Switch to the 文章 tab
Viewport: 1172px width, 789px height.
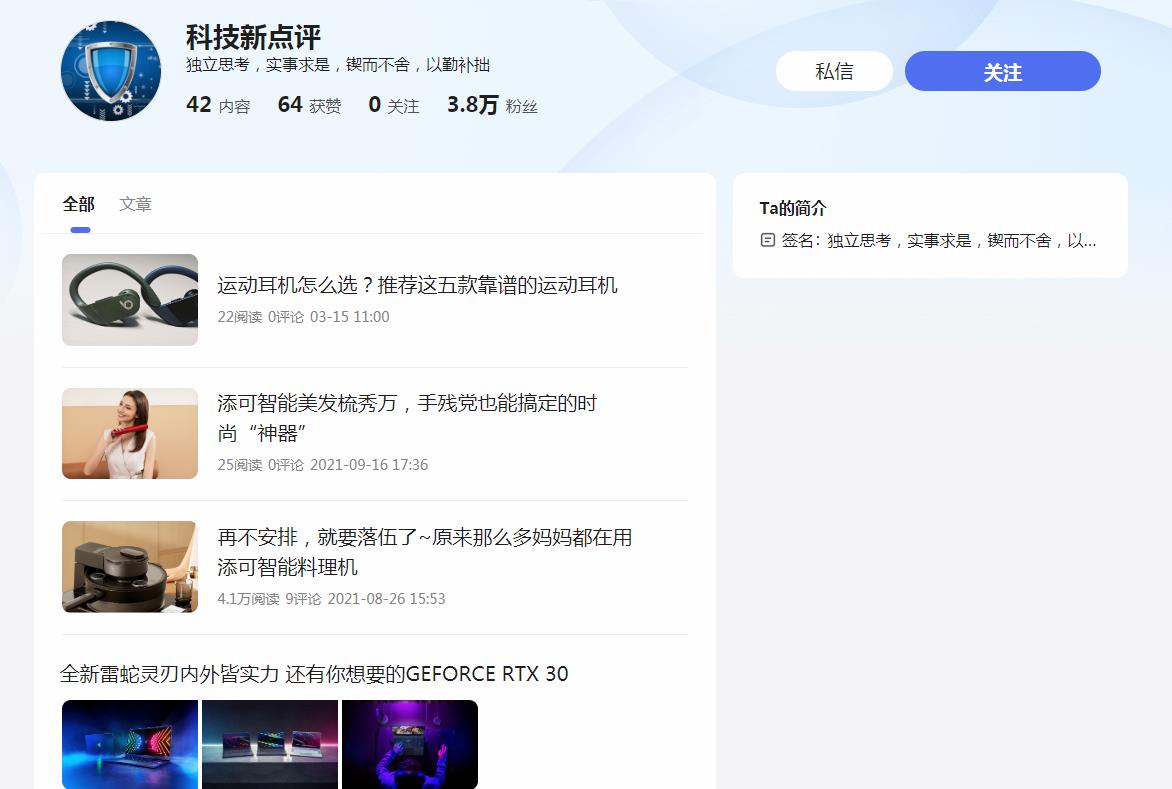(x=135, y=204)
